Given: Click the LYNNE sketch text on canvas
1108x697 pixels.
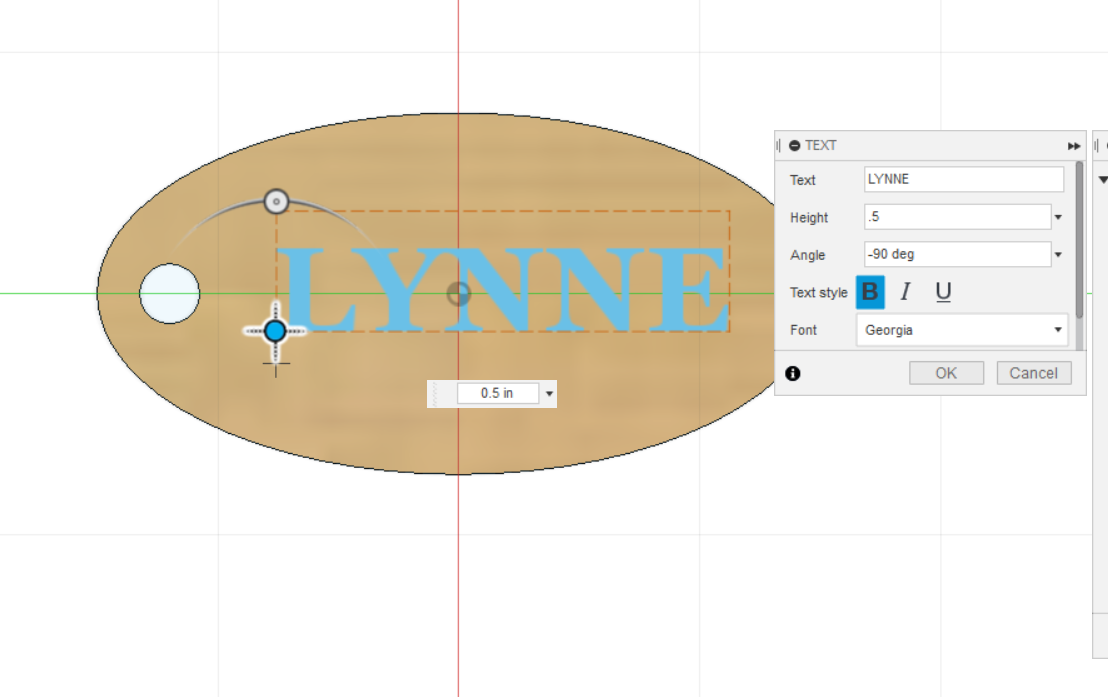Looking at the screenshot, I should 502,289.
